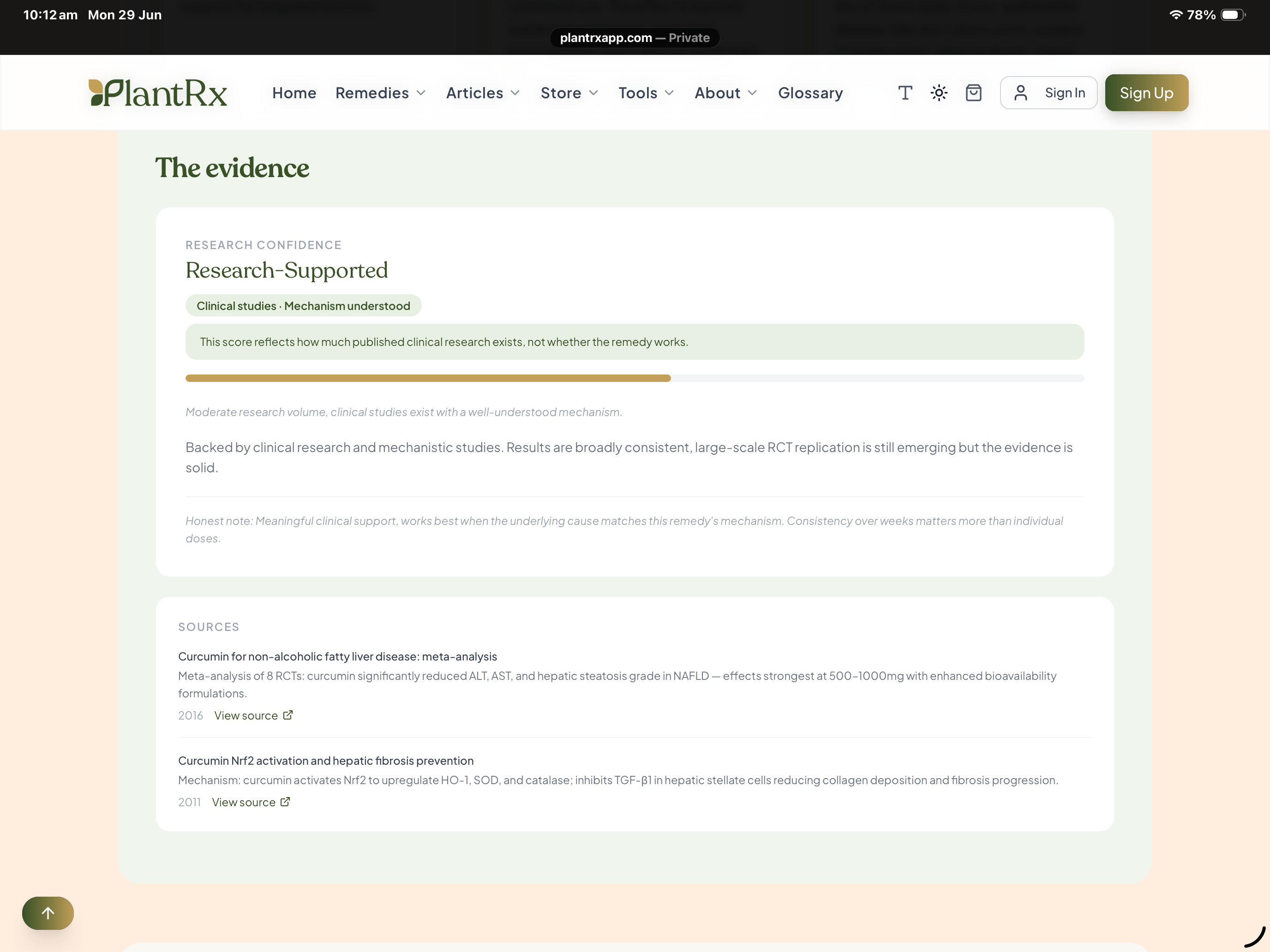Click 'Moderate research volume' italic caption
The image size is (1270, 952).
404,412
